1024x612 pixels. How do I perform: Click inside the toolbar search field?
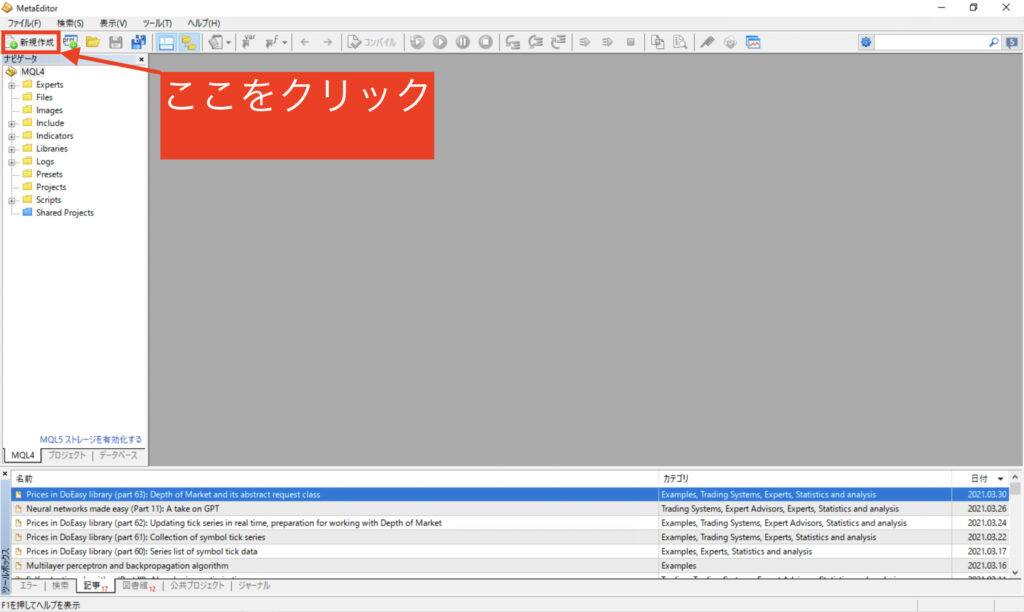(x=931, y=42)
